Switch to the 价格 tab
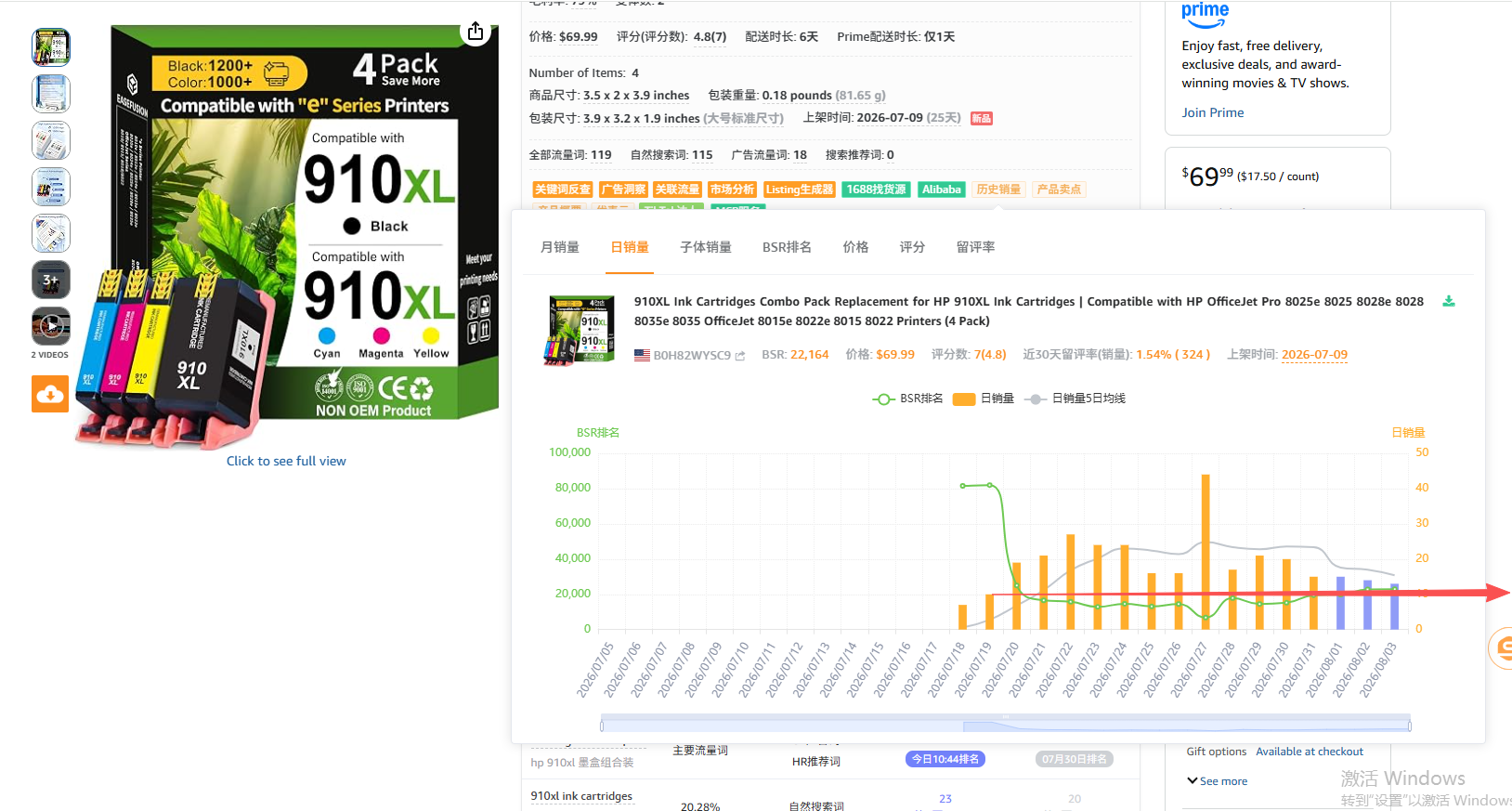1512x811 pixels. [855, 247]
